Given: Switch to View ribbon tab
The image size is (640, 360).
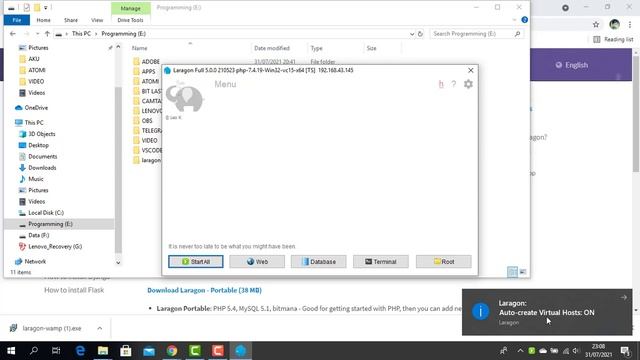Looking at the screenshot, I should click(x=97, y=20).
